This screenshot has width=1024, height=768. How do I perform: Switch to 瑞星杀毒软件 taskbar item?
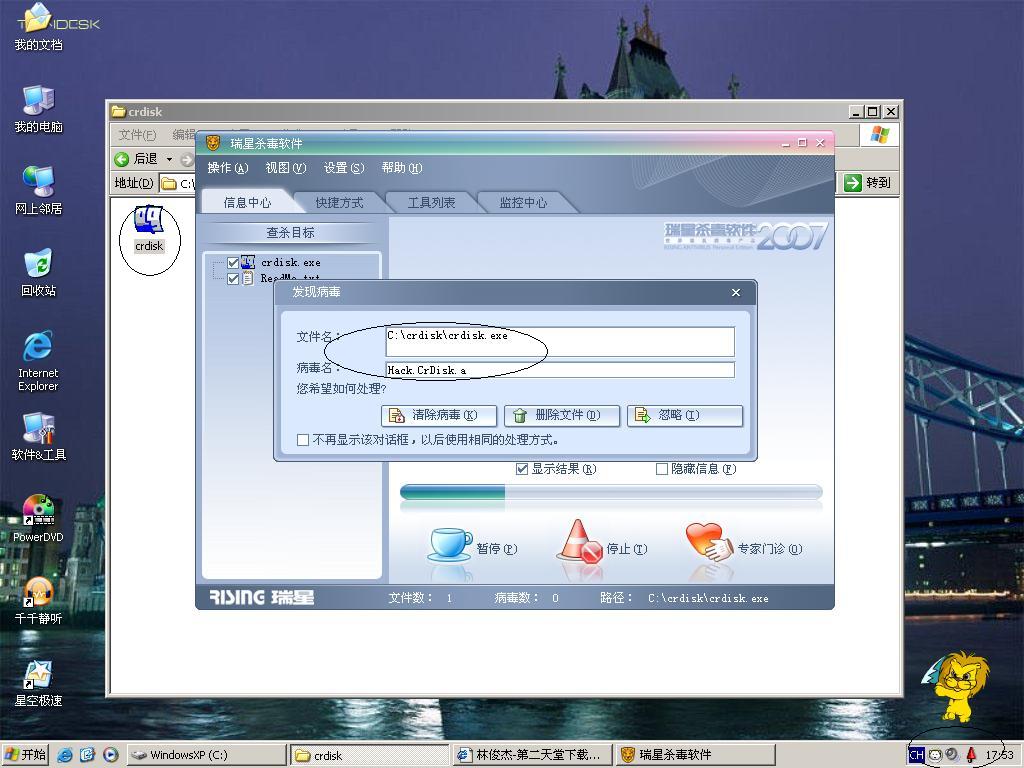tap(696, 755)
